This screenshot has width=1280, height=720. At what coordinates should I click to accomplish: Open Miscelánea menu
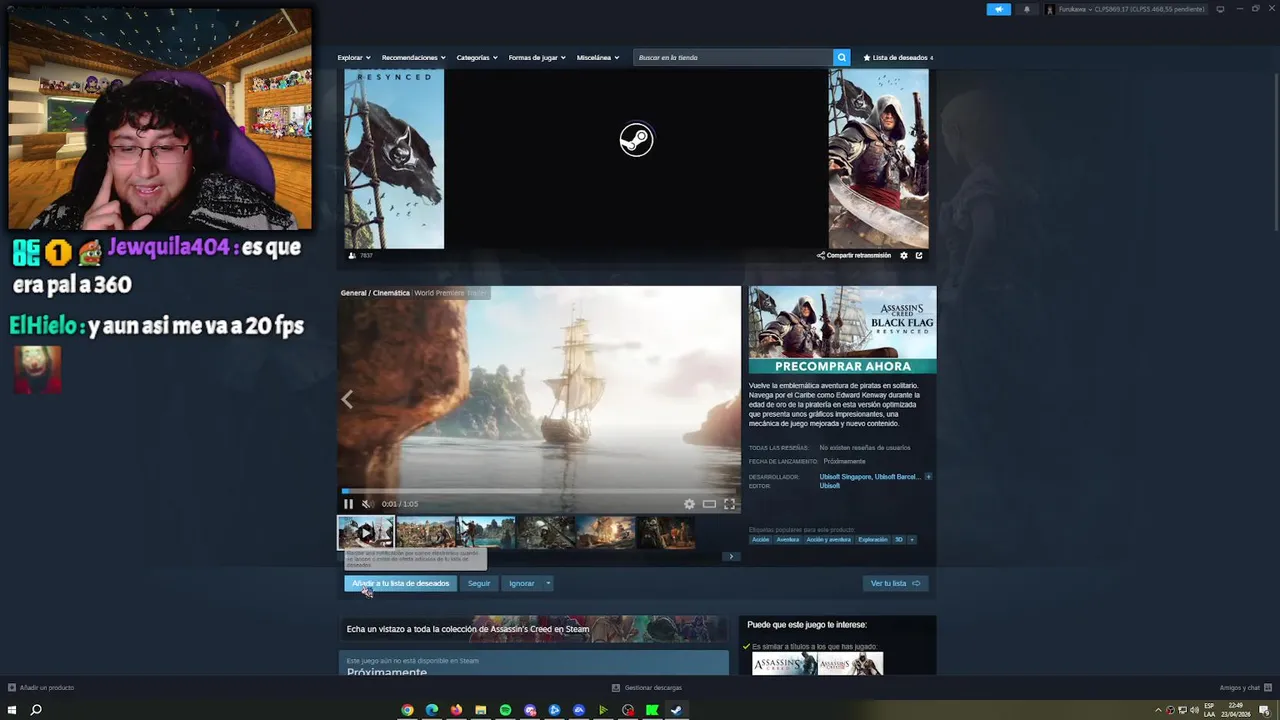[x=598, y=57]
